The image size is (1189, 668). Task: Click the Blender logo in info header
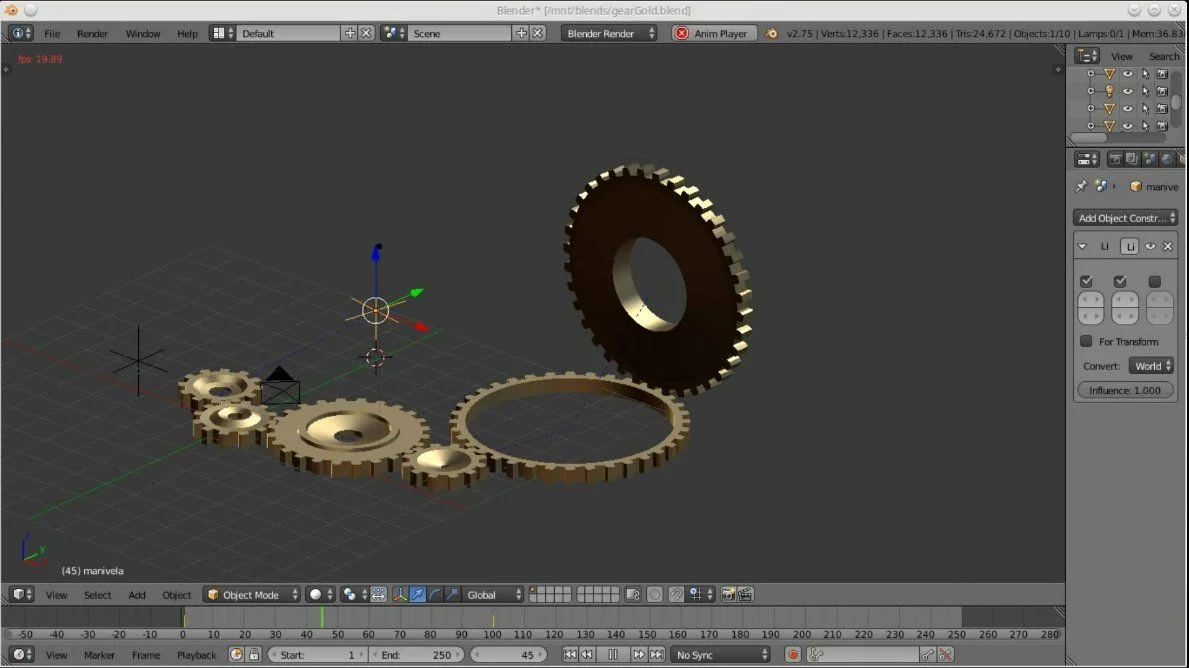[771, 33]
